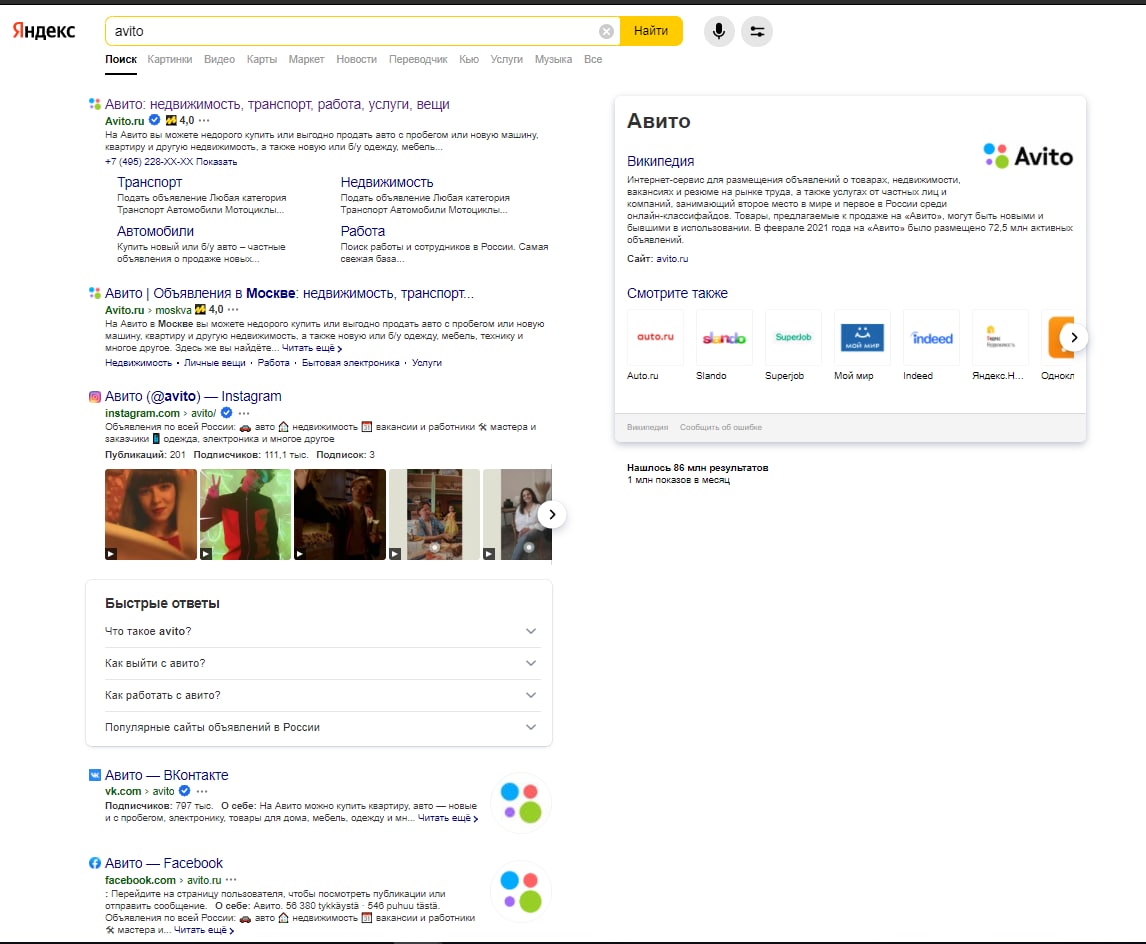Open Авито — ВКонтакте result

click(x=167, y=775)
